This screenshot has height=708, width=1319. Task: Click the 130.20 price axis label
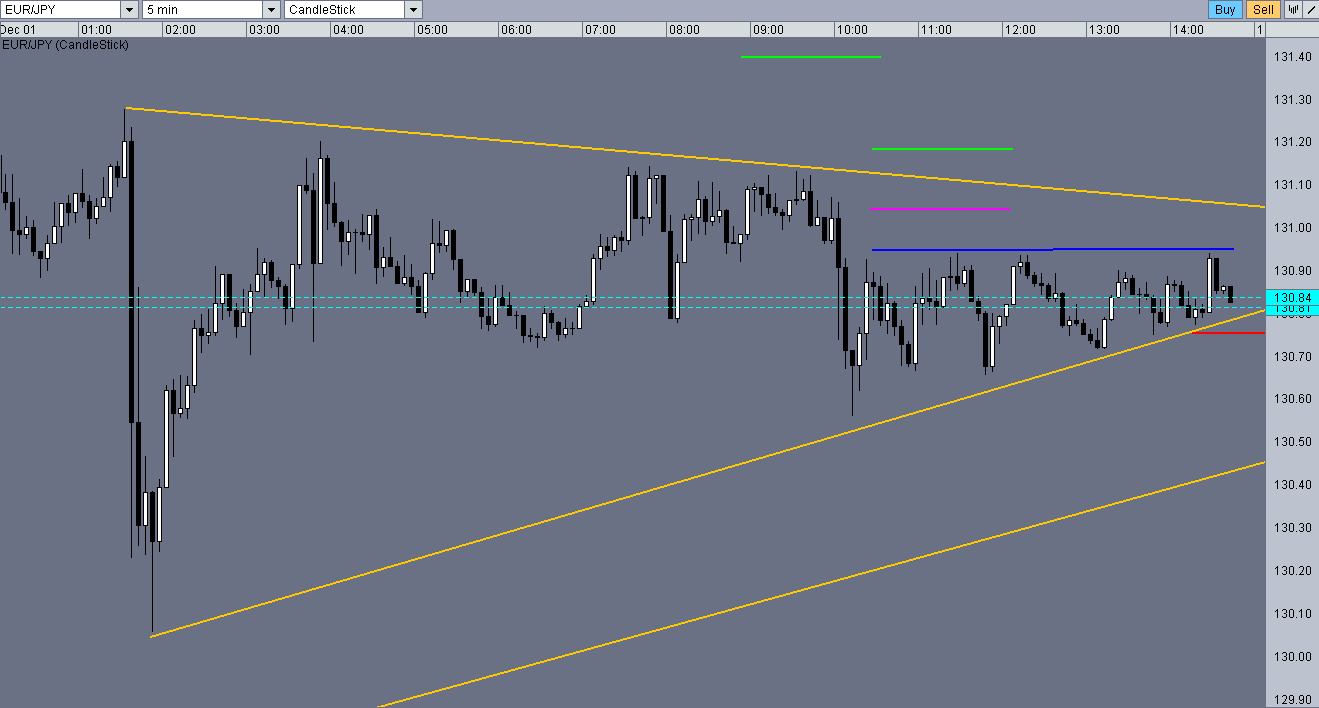[x=1293, y=571]
